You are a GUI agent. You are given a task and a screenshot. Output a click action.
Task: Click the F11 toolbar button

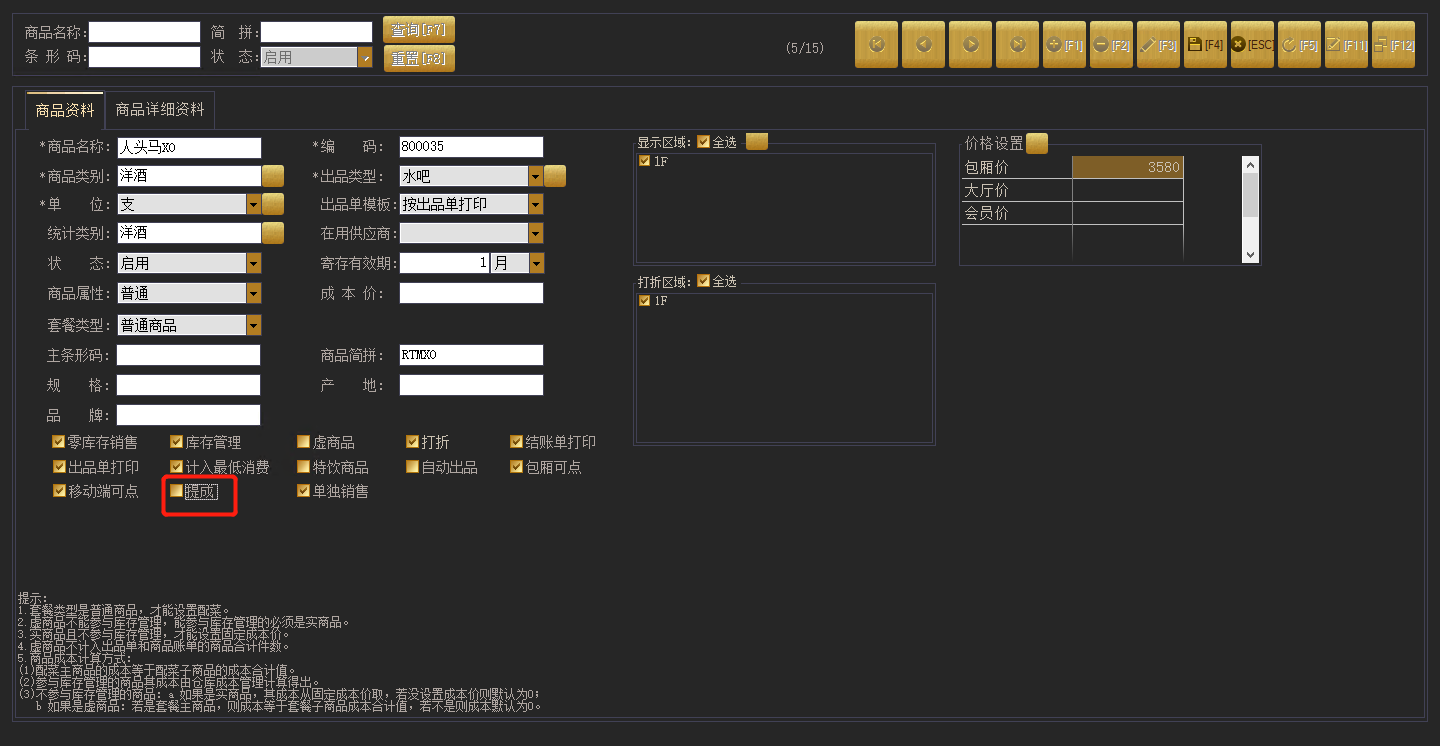(x=1347, y=45)
